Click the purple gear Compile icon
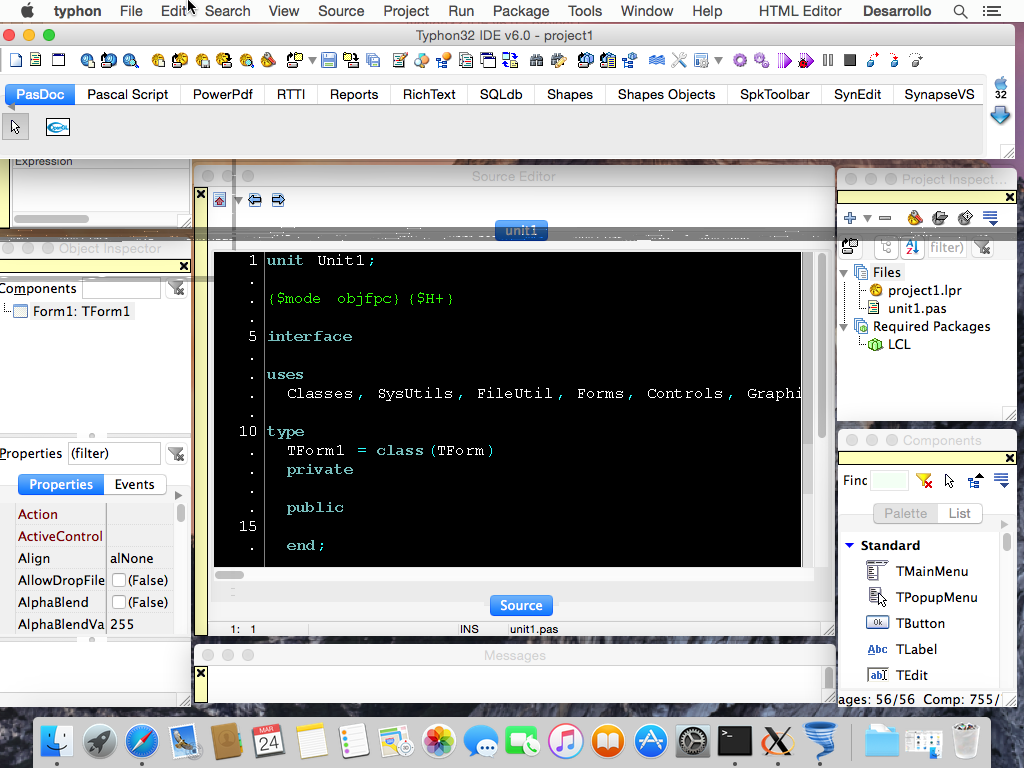The width and height of the screenshot is (1024, 768). click(740, 61)
